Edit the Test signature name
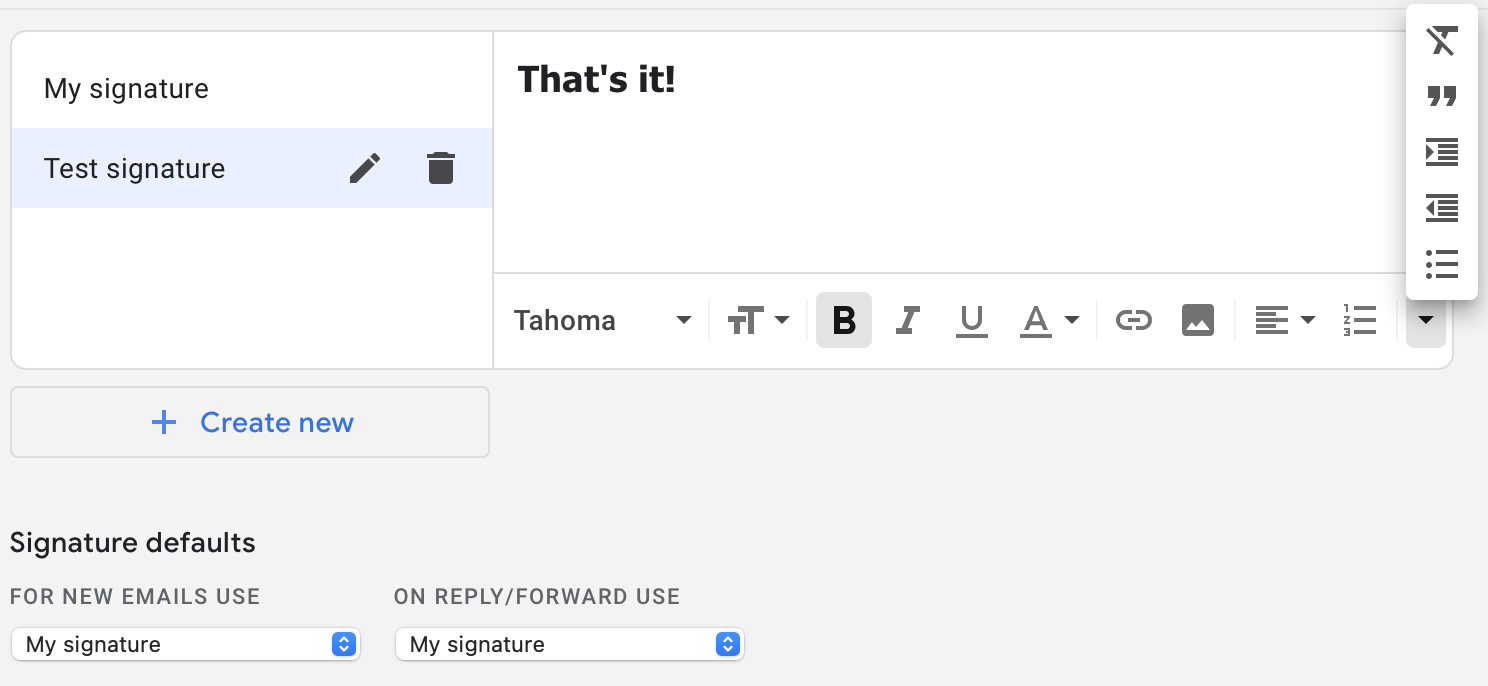1488x686 pixels. pyautogui.click(x=365, y=168)
